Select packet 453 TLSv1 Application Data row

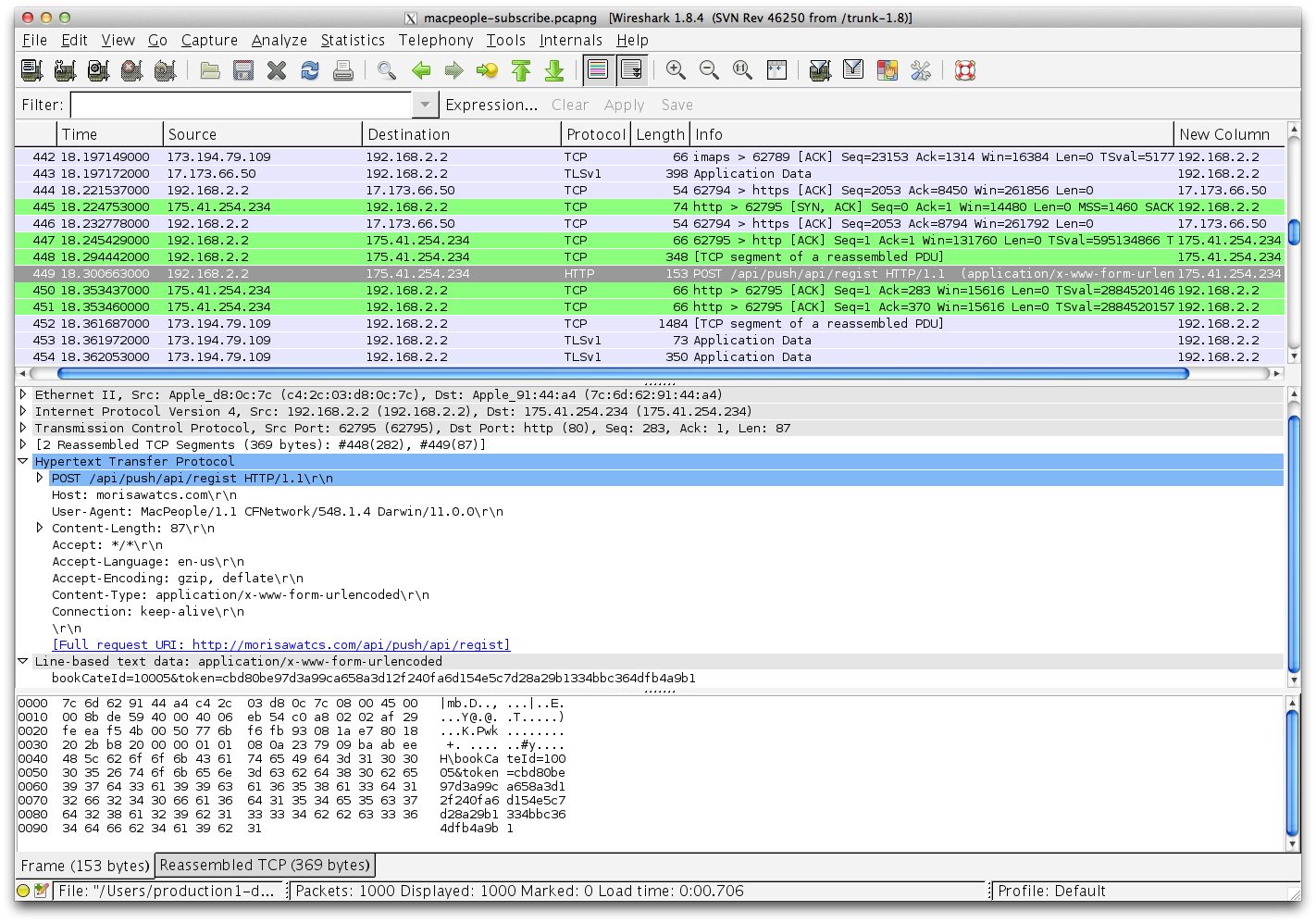pos(650,340)
